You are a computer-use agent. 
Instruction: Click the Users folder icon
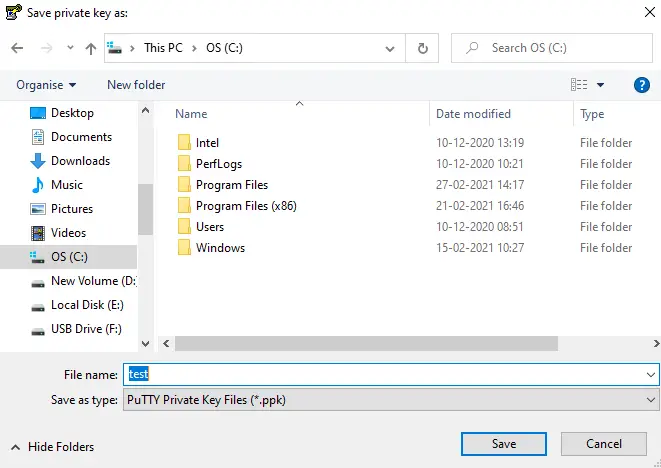coord(184,227)
